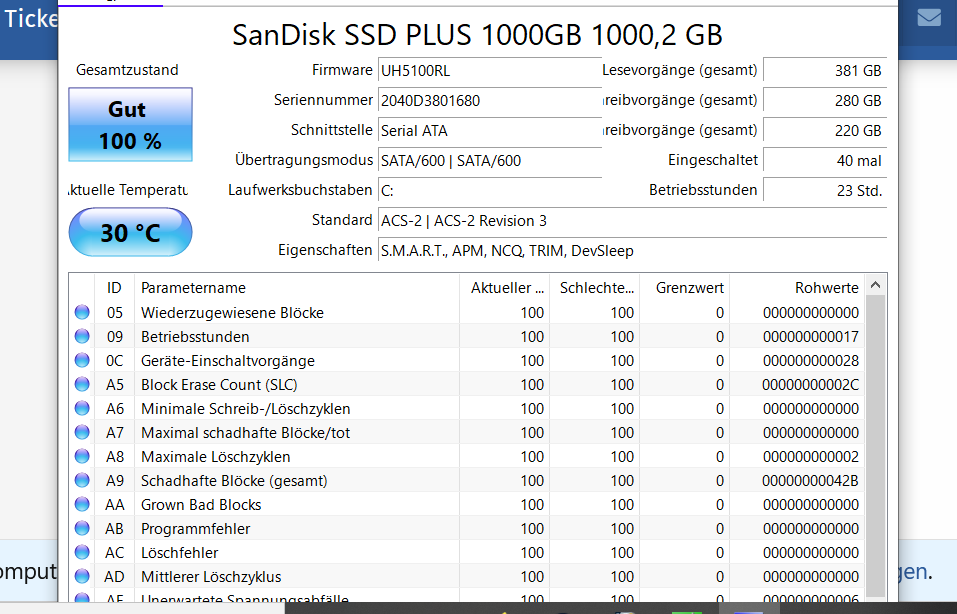Image resolution: width=957 pixels, height=614 pixels.
Task: Click the Gesamtzustand label
Action: tap(127, 70)
